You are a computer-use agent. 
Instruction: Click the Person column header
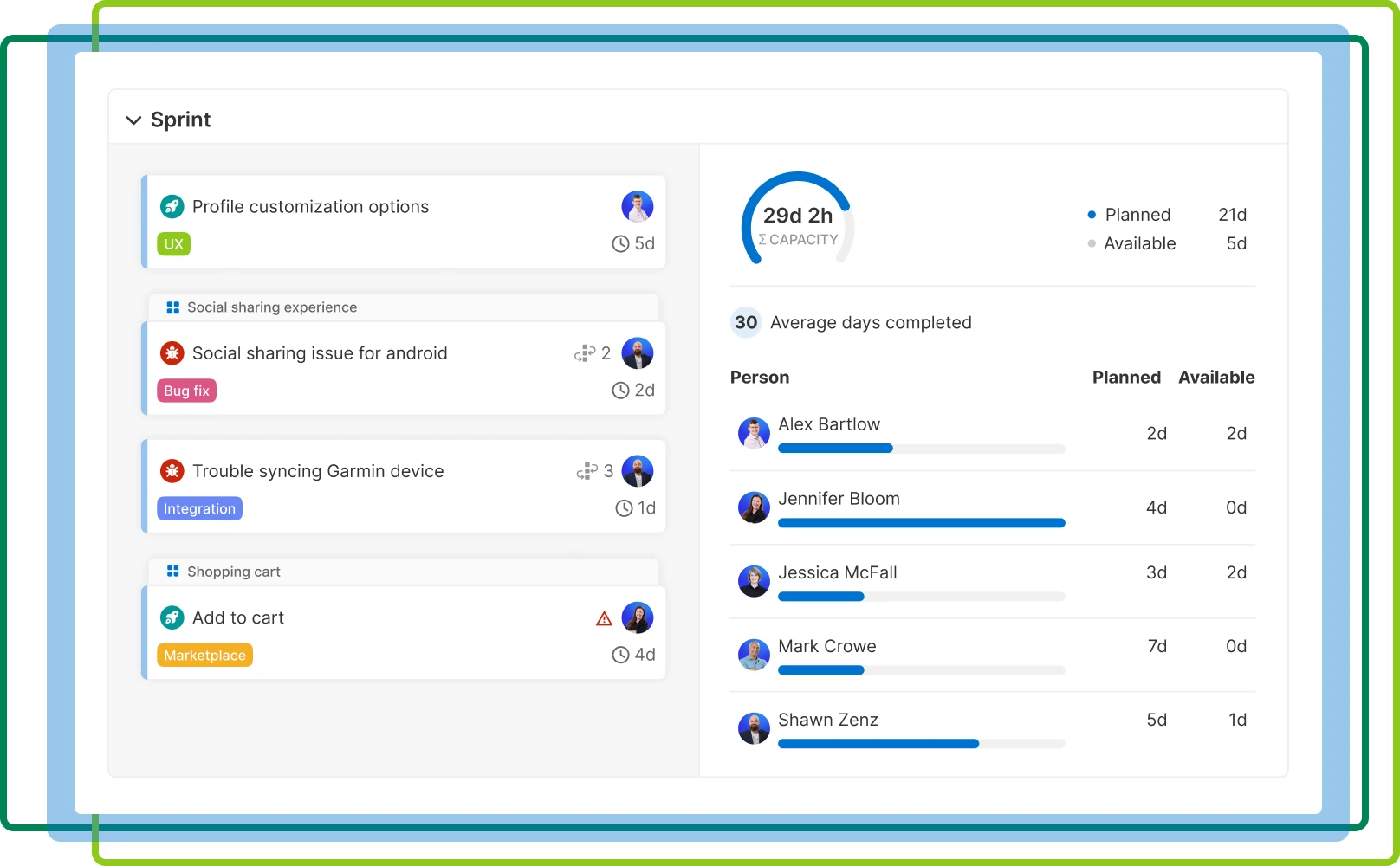[x=759, y=377]
